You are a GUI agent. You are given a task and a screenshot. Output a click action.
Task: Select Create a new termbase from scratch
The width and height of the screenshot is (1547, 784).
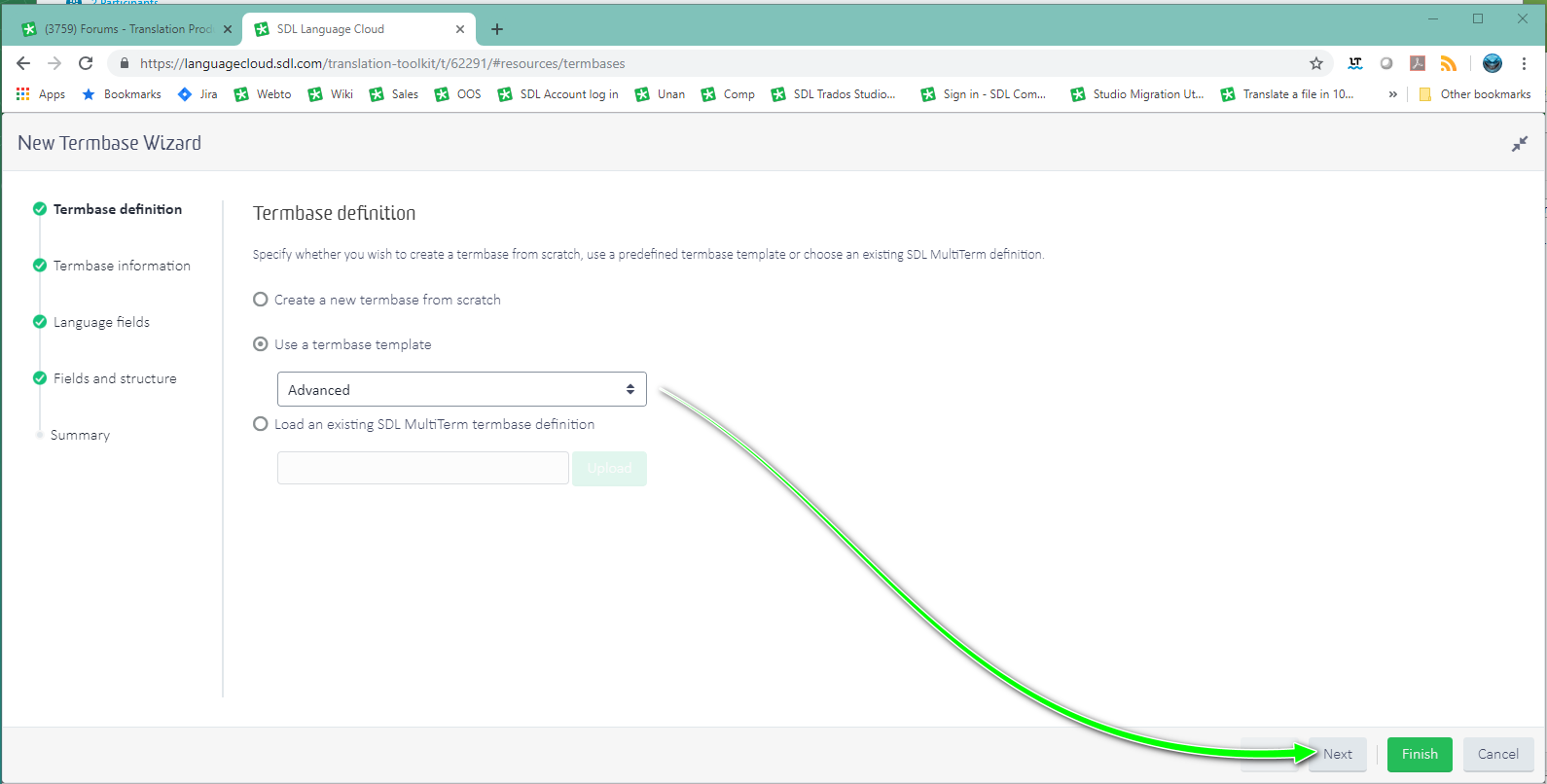261,300
